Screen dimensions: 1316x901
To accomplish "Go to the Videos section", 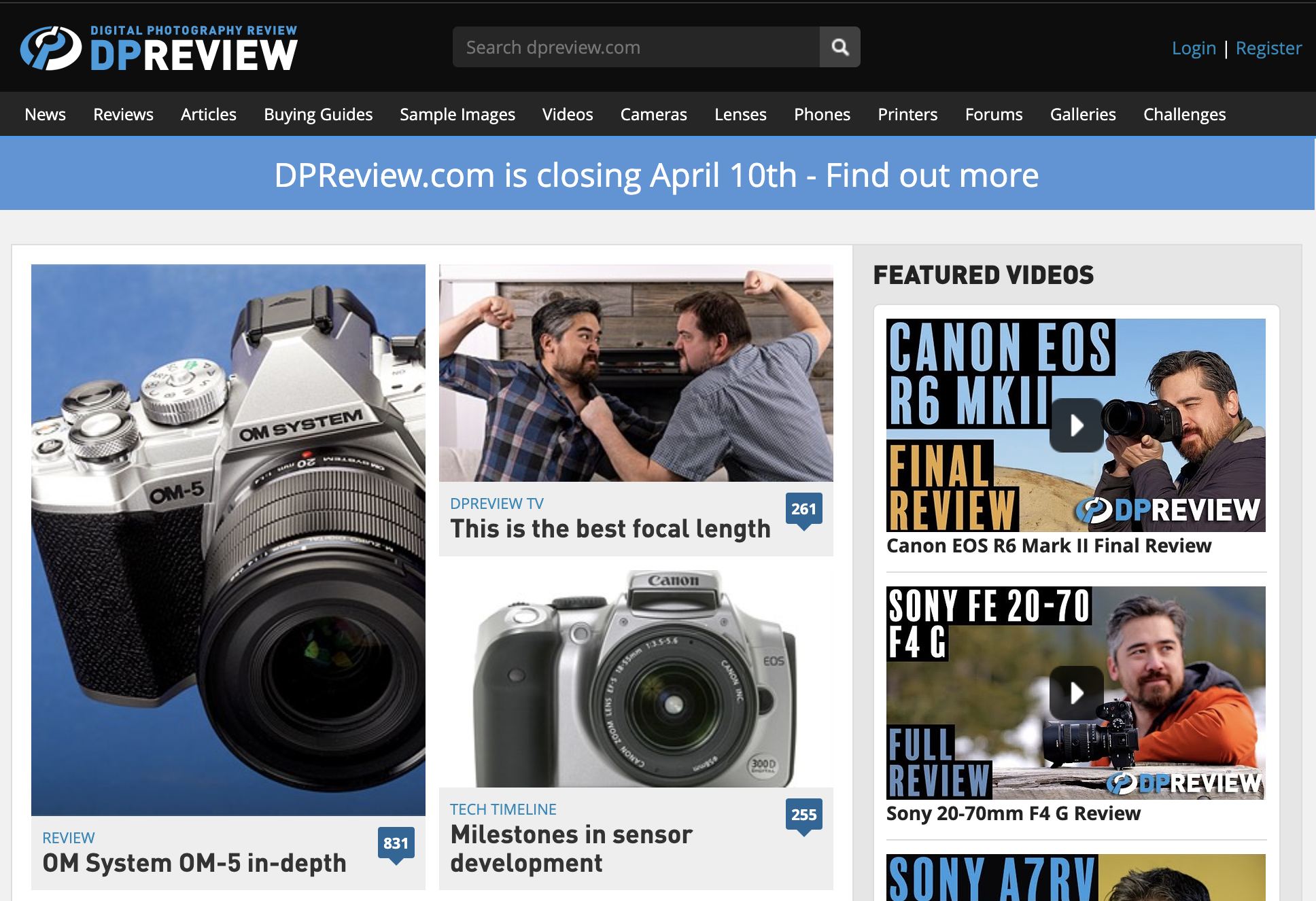I will pos(568,114).
